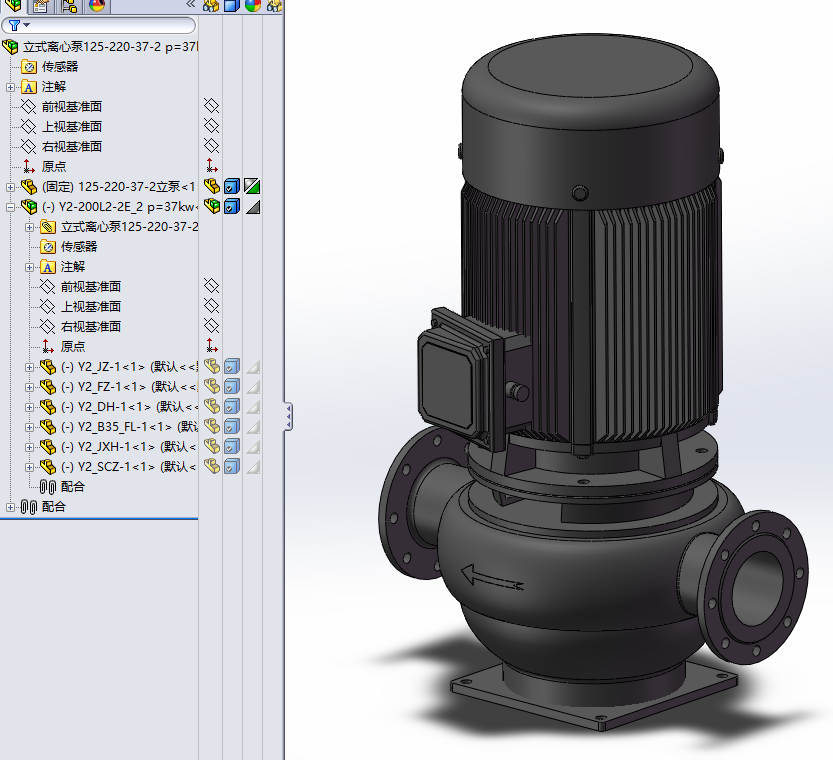Select the top-level 上视基准面 plane
The image size is (833, 760).
tap(72, 126)
